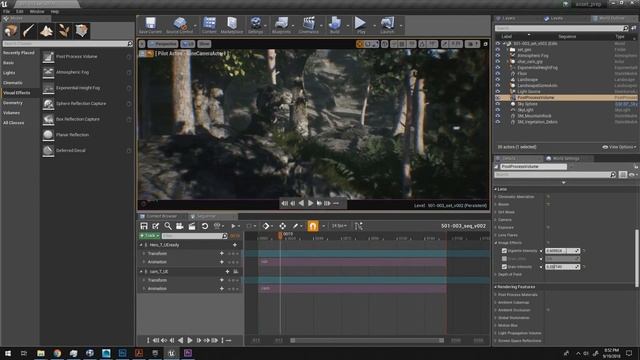Expand the Depth of Field section
This screenshot has width=640, height=360.
tap(510, 274)
